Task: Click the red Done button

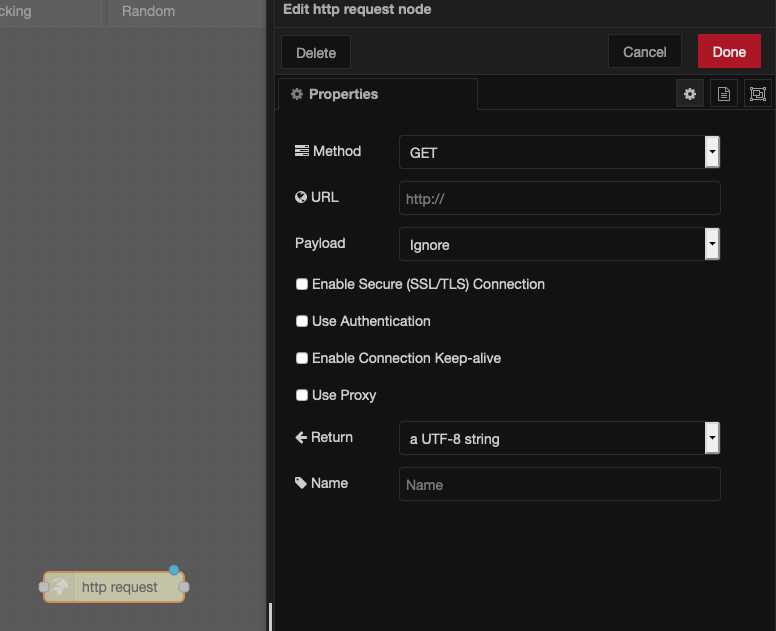Action: (x=729, y=51)
